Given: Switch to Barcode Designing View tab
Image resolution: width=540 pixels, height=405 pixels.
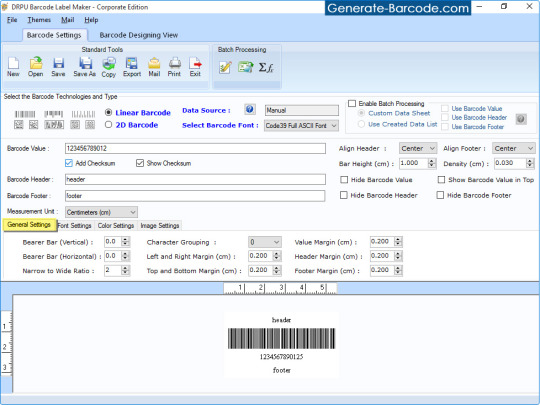Looking at the screenshot, I should (138, 35).
